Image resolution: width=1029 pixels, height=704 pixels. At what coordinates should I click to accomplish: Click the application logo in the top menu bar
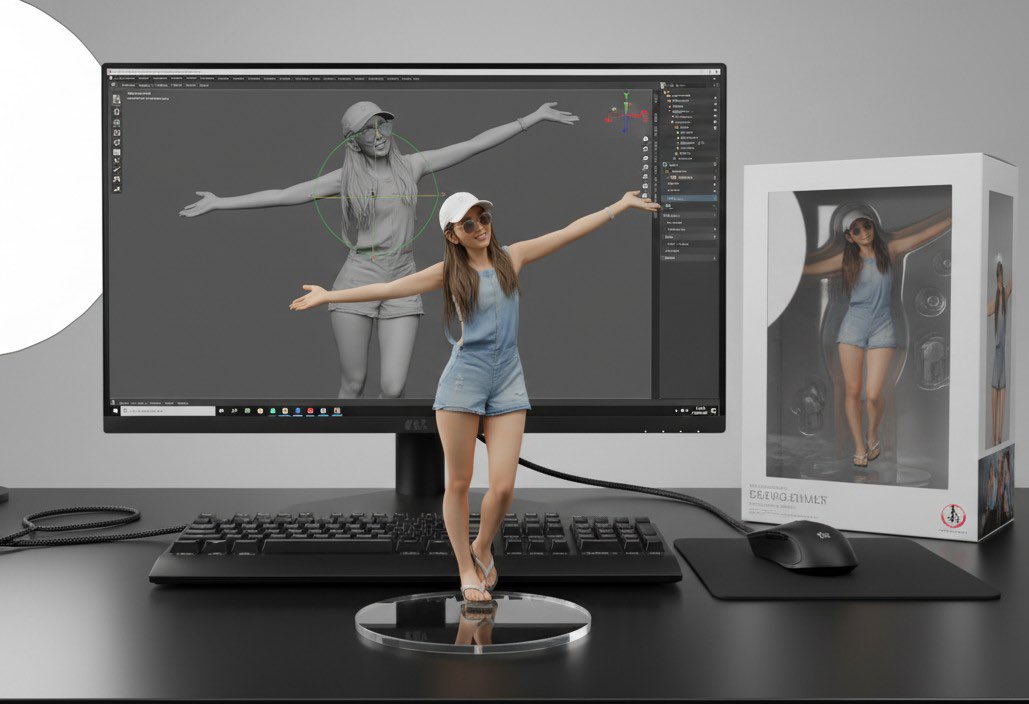pos(111,78)
